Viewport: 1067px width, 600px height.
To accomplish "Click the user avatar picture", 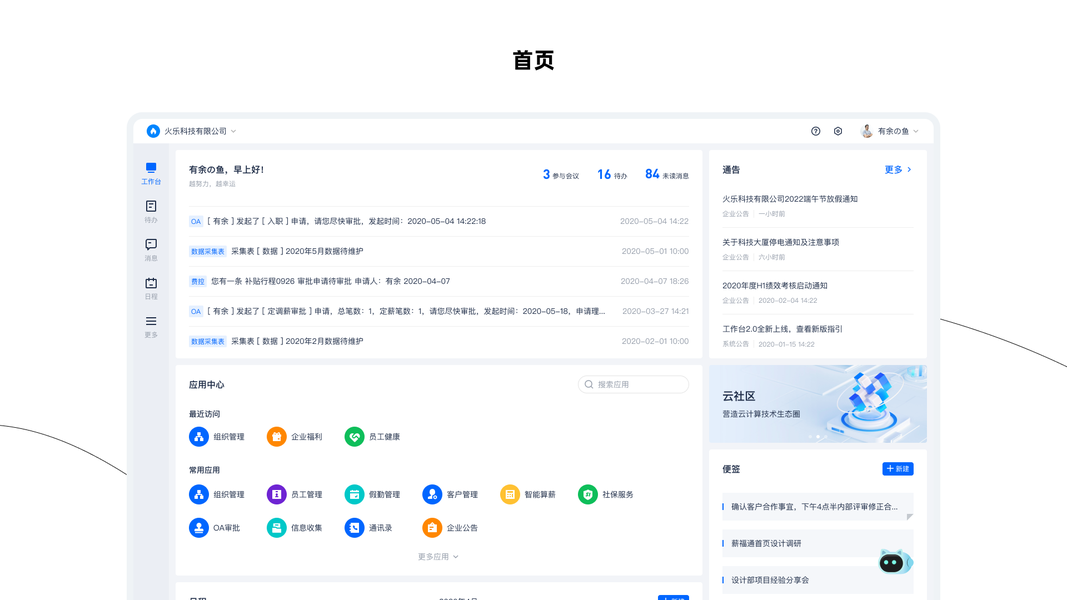I will (867, 131).
